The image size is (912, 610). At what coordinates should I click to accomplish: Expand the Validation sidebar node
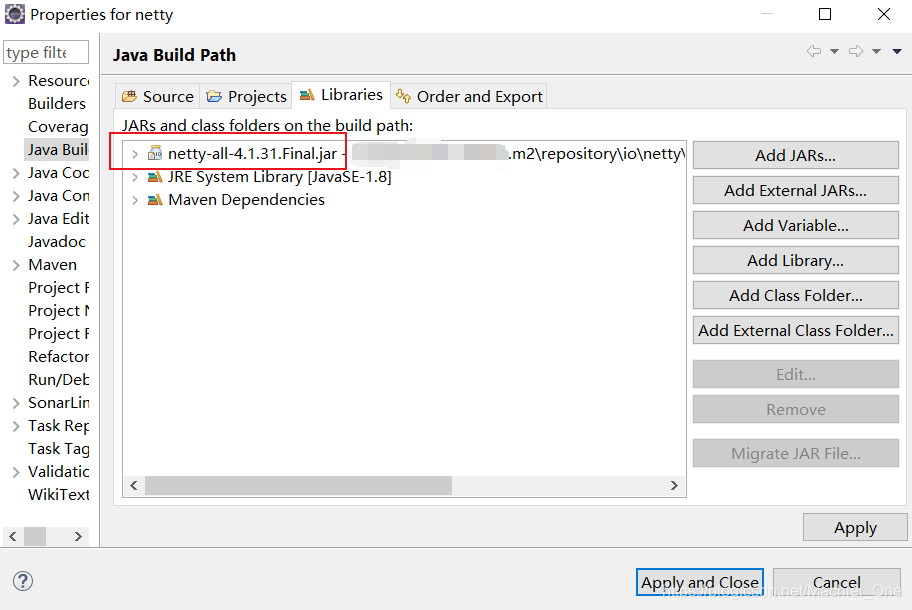(16, 472)
